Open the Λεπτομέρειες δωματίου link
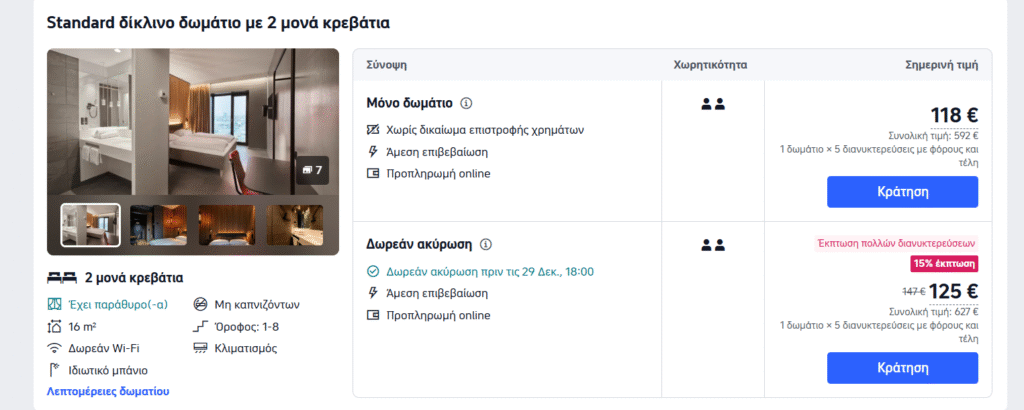 click(x=108, y=392)
